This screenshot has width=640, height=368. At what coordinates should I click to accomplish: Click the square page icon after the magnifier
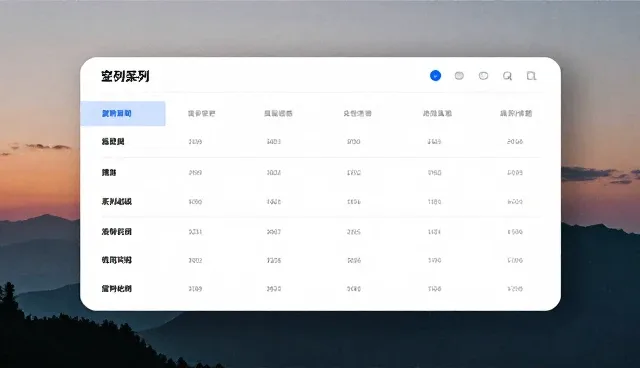pyautogui.click(x=531, y=76)
